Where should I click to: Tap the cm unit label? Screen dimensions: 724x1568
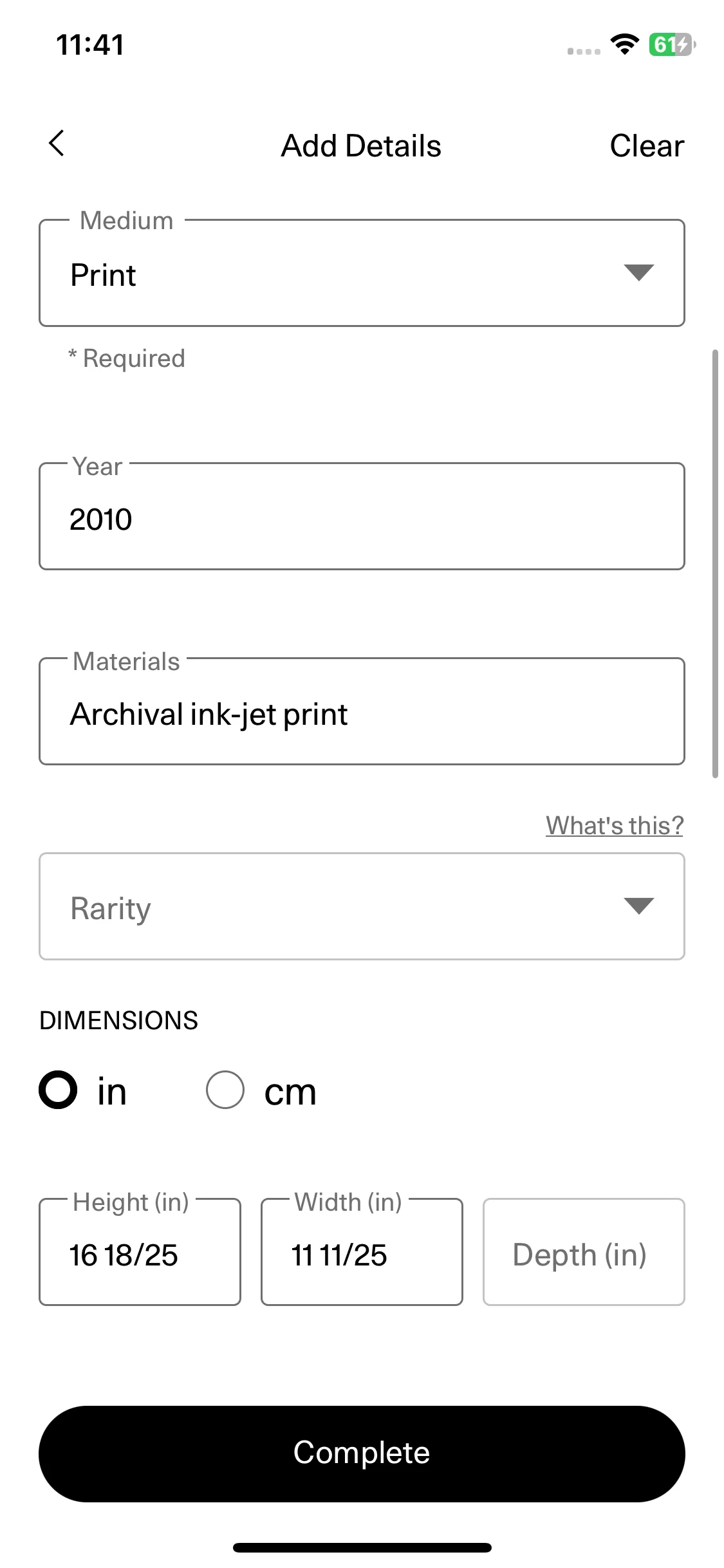(290, 1092)
